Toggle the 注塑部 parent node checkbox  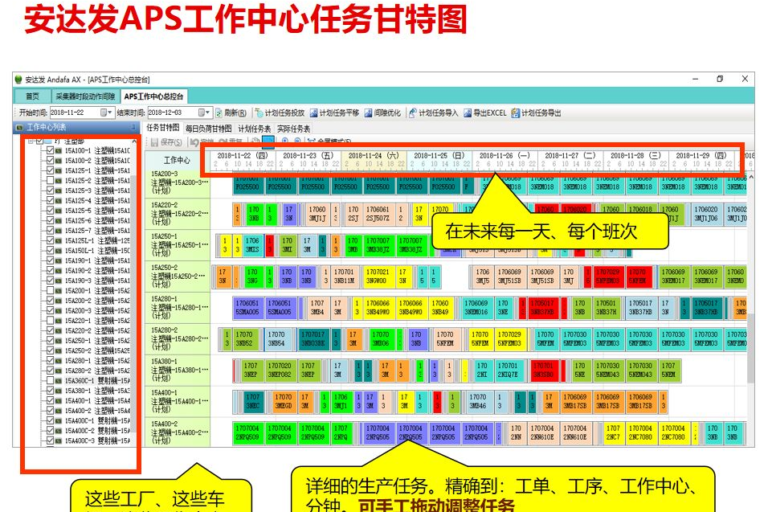click(40, 141)
